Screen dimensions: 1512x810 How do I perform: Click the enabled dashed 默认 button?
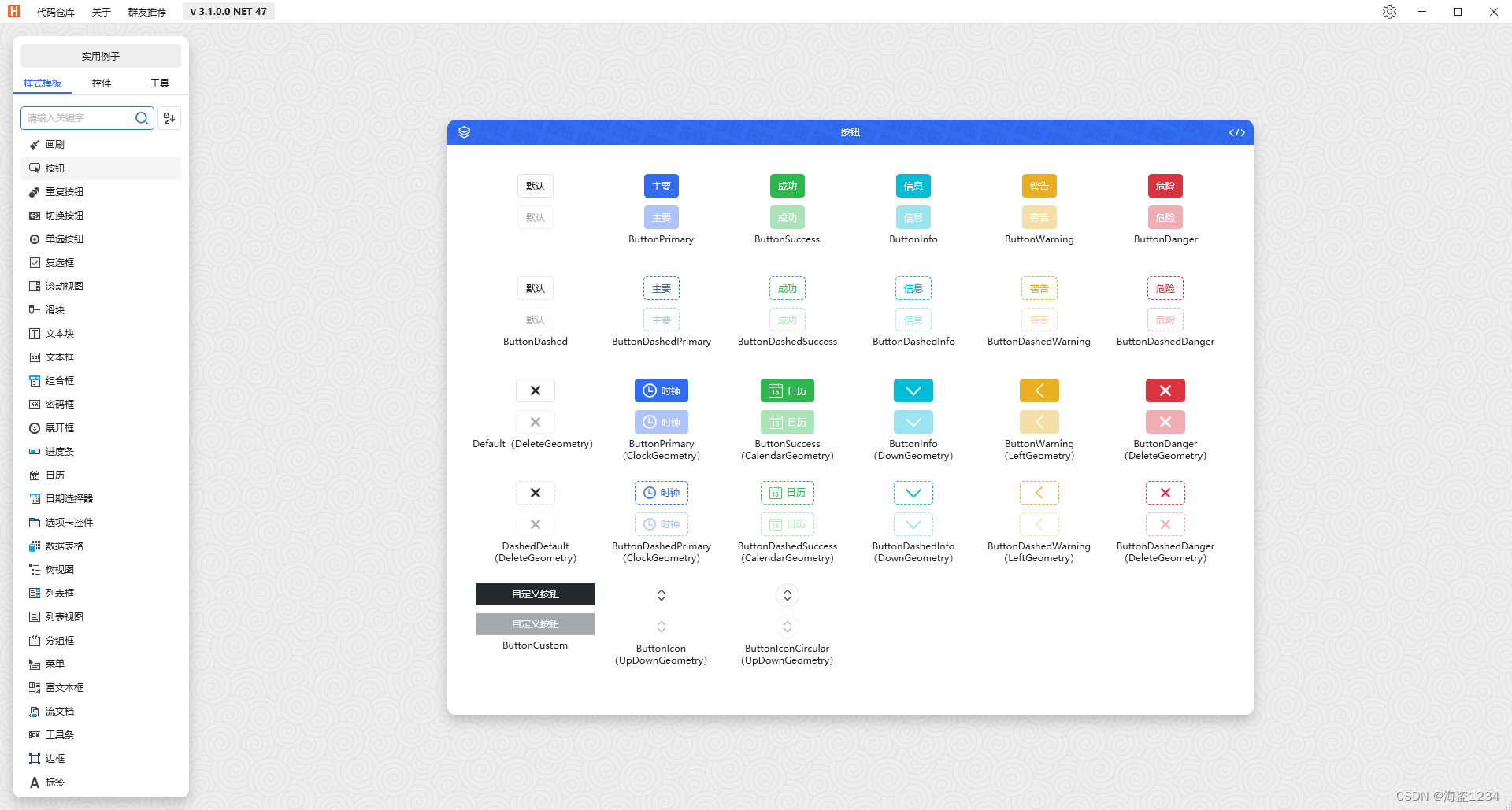(x=535, y=288)
